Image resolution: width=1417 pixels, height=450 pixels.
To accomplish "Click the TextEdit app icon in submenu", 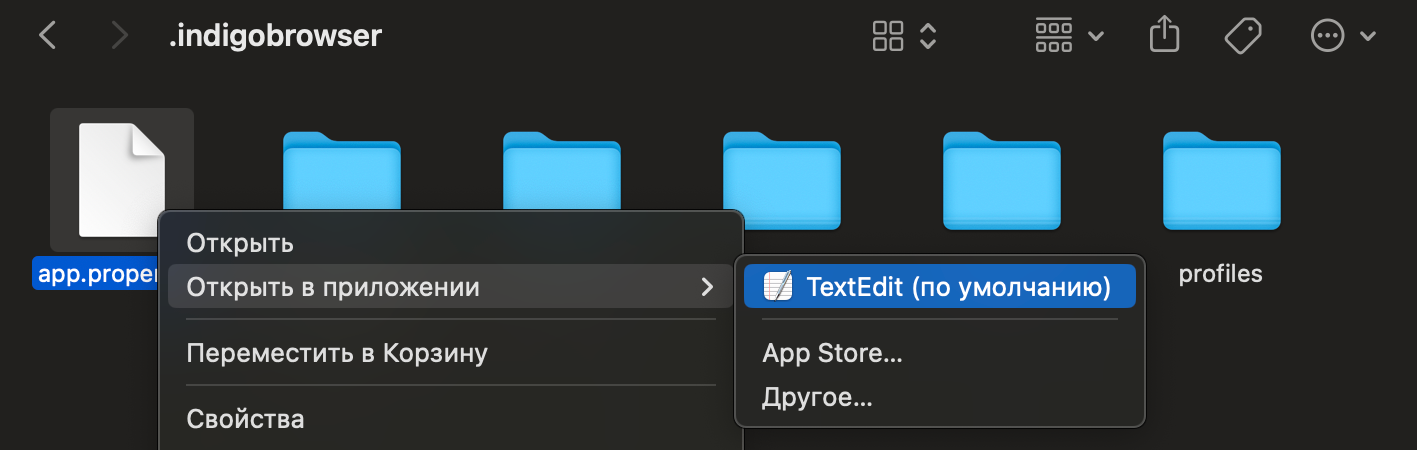I will (777, 287).
